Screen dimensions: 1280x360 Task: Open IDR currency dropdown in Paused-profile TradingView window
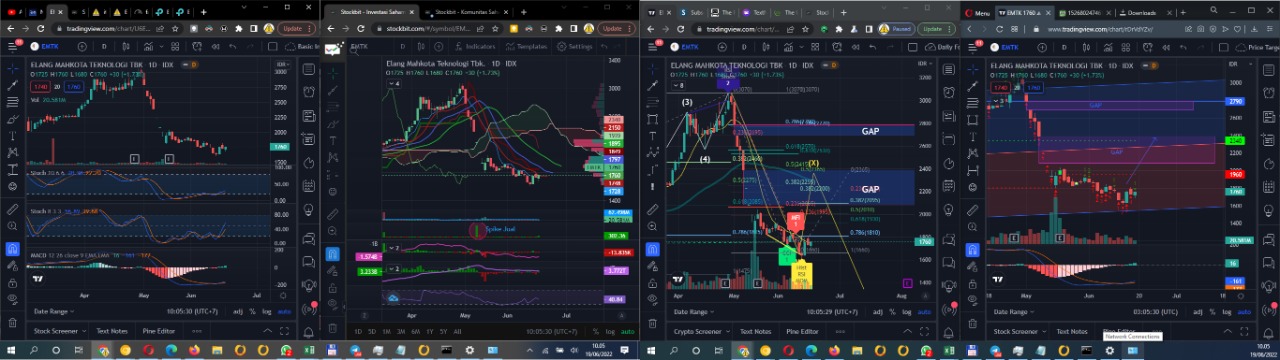pyautogui.click(x=925, y=63)
